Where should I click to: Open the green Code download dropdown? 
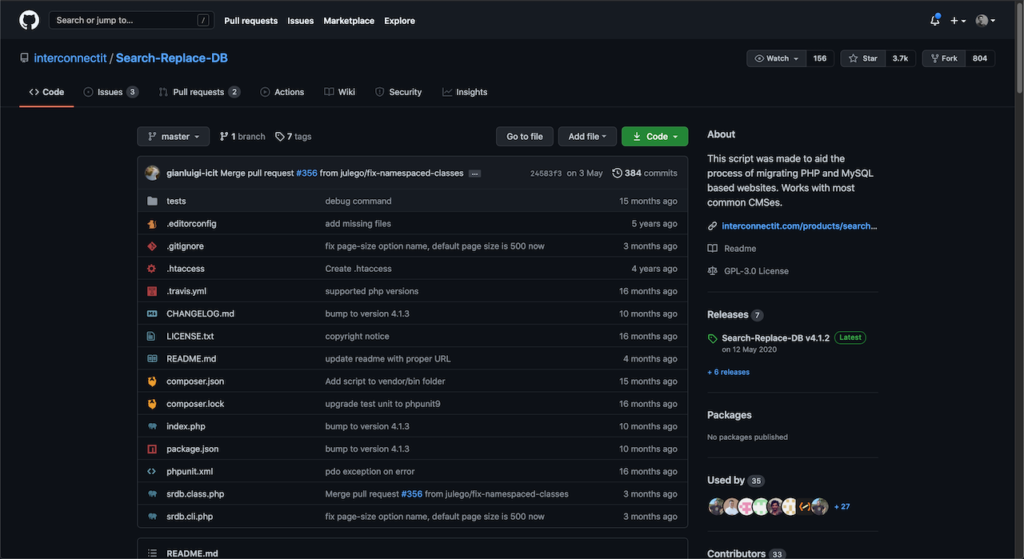654,136
